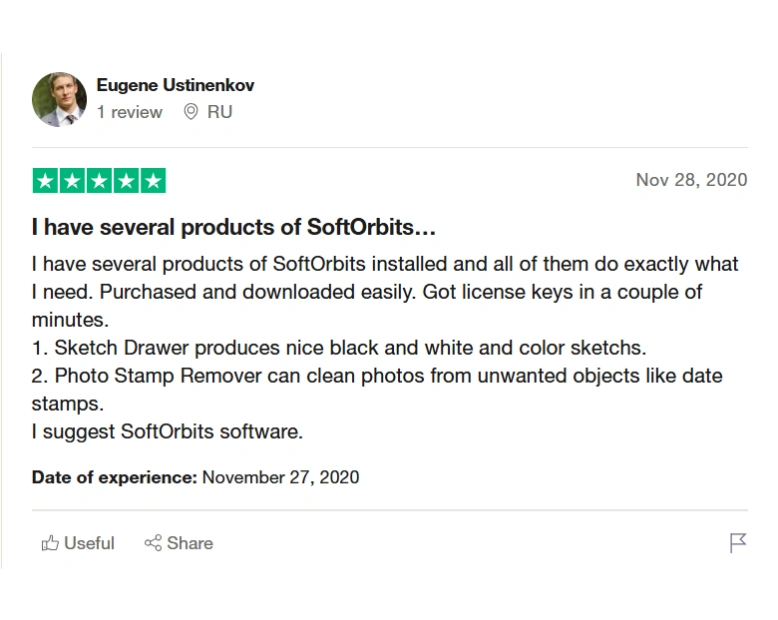Click the Nov 28, 2020 review date
778x620 pixels.
[691, 180]
